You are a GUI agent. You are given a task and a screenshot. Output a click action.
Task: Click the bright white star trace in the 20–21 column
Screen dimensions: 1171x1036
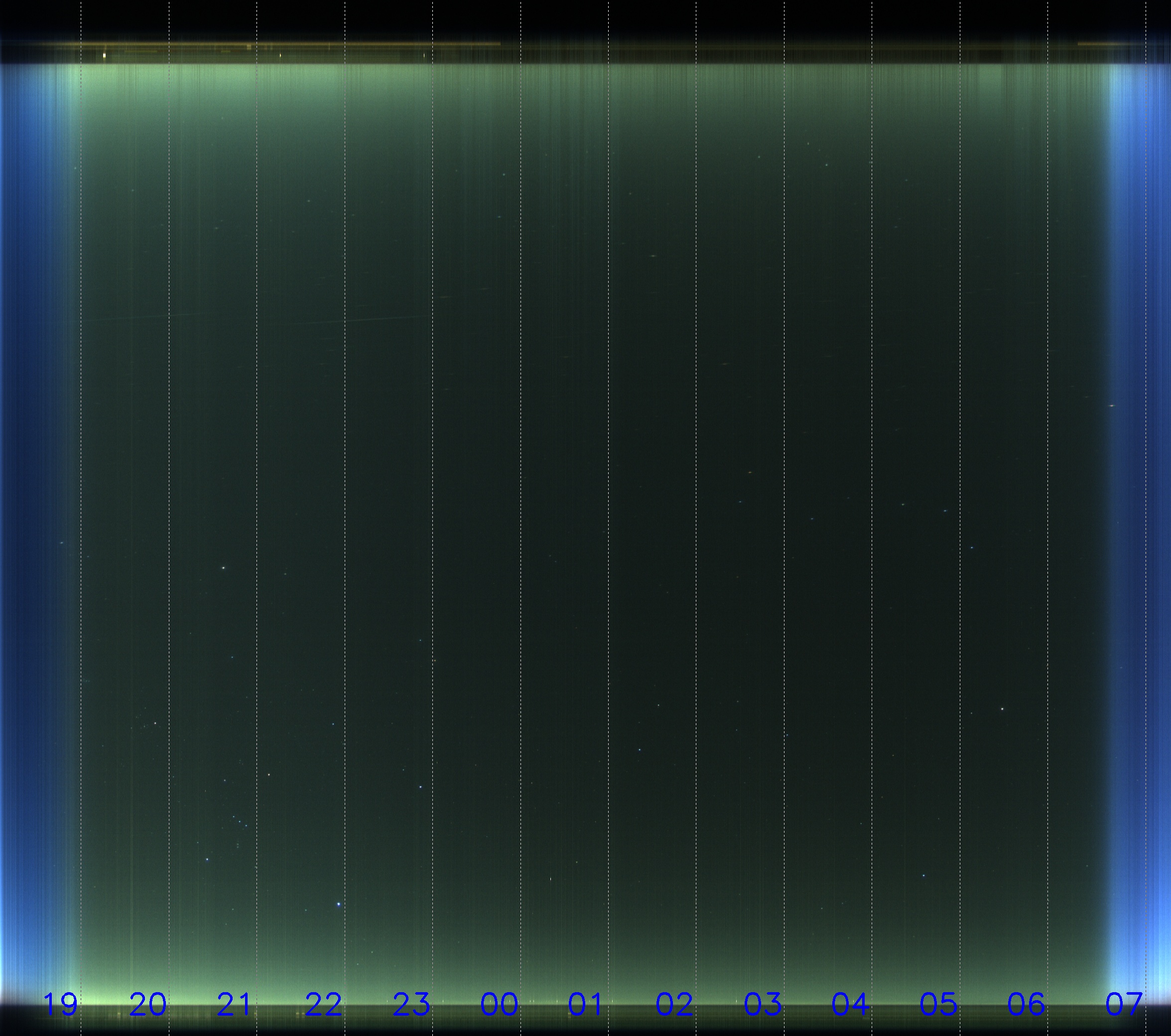(x=224, y=568)
